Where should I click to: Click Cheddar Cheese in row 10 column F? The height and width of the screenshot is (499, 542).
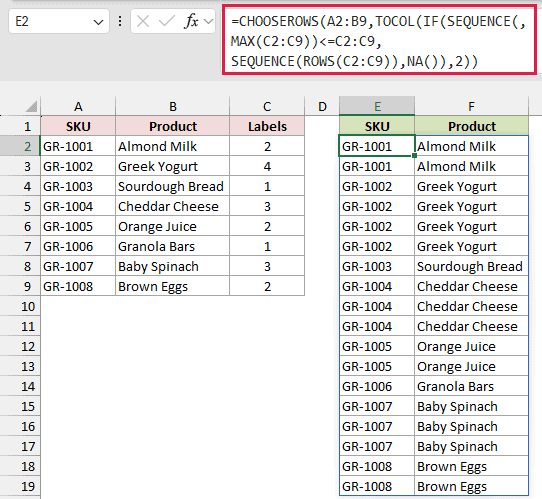(x=471, y=307)
